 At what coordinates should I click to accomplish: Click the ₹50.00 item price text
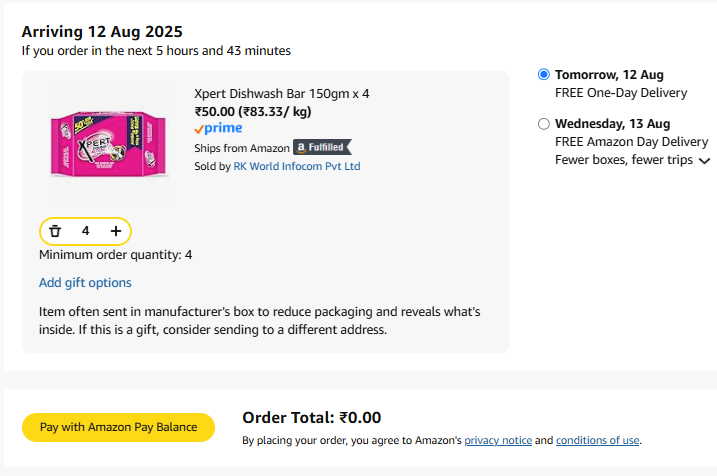coord(215,112)
